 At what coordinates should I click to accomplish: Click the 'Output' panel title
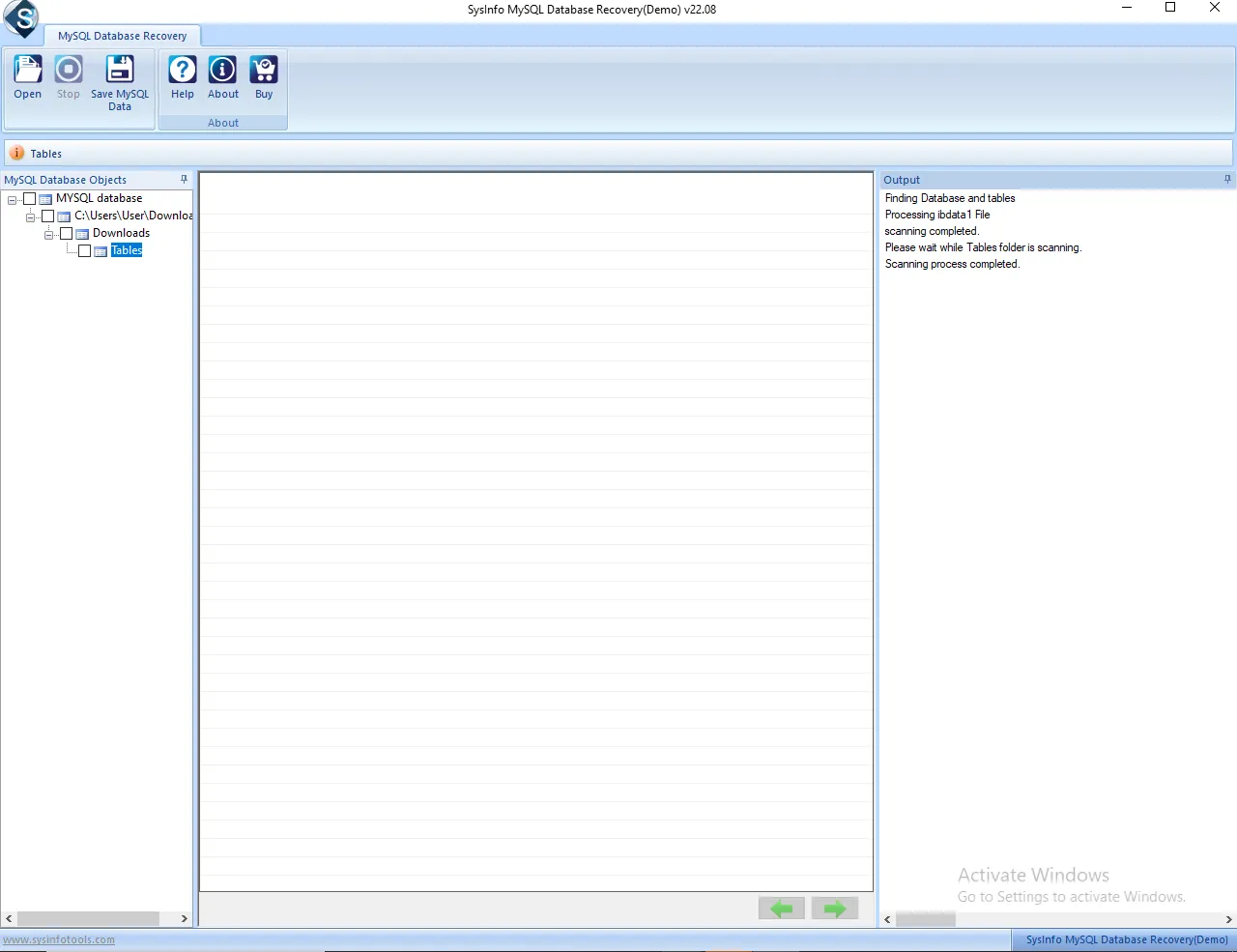[x=902, y=180]
